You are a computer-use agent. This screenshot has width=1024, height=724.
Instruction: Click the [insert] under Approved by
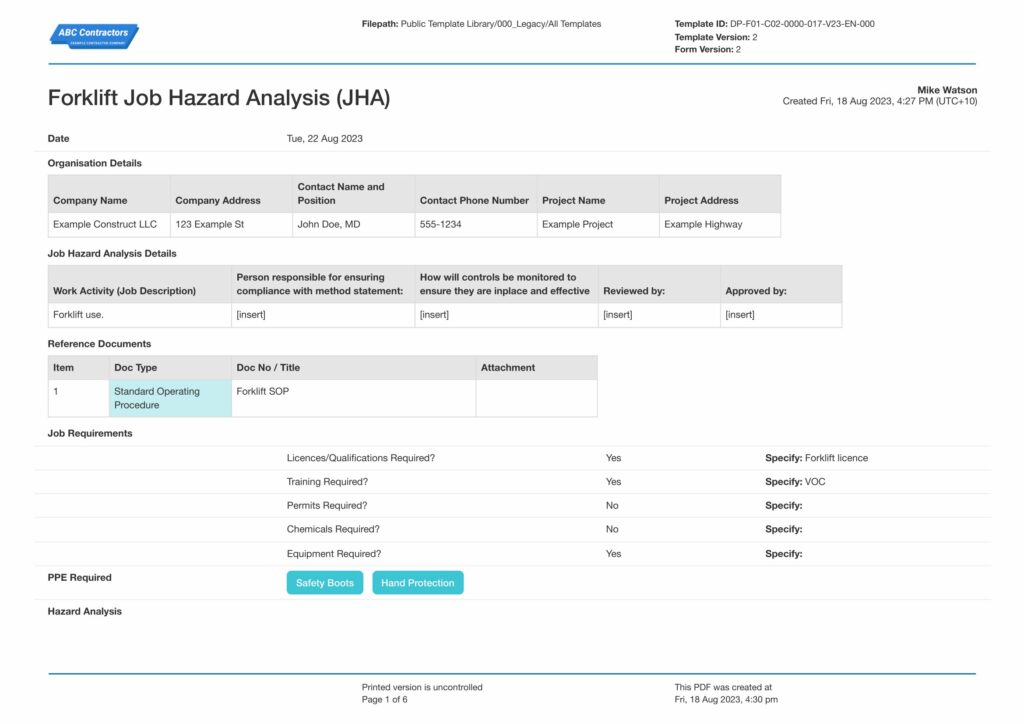[x=781, y=315]
